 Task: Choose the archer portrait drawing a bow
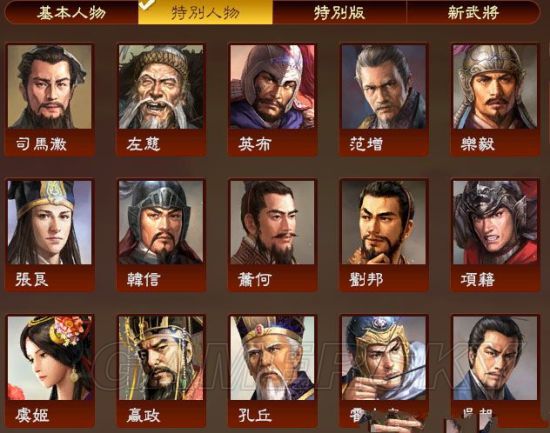point(384,358)
